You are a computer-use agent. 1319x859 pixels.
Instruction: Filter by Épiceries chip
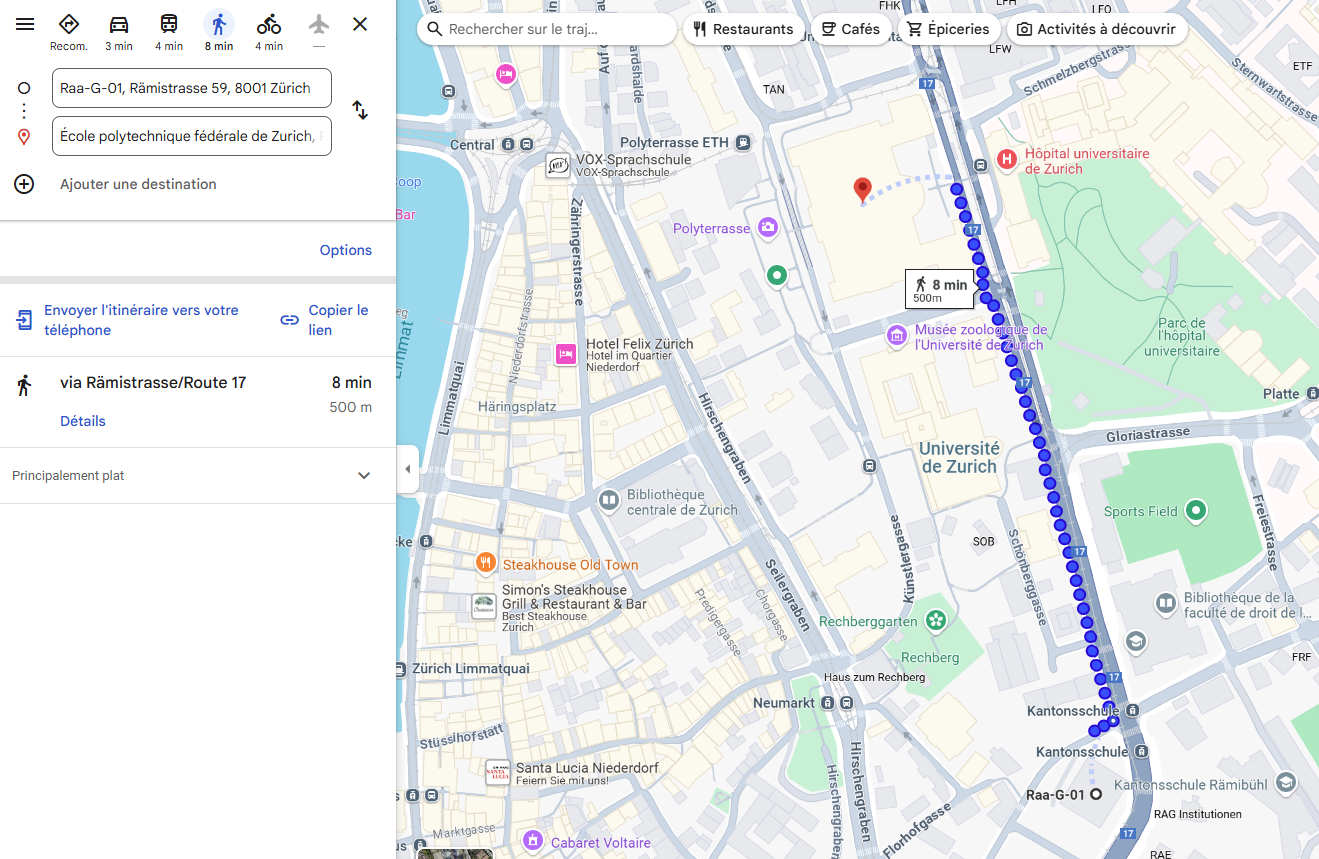pyautogui.click(x=948, y=29)
